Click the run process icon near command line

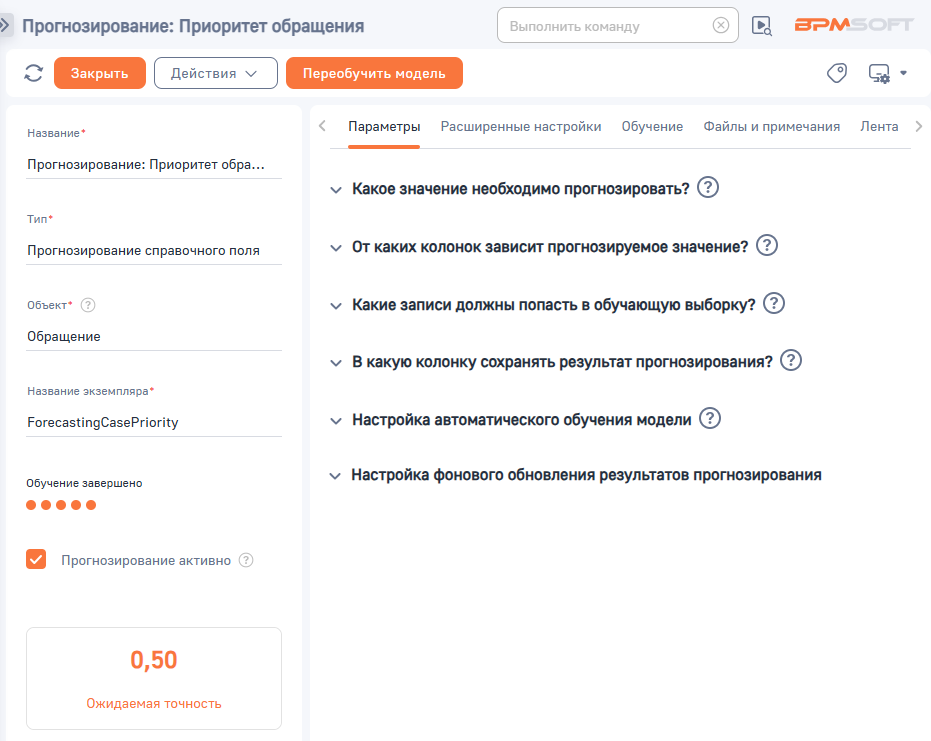point(760,24)
